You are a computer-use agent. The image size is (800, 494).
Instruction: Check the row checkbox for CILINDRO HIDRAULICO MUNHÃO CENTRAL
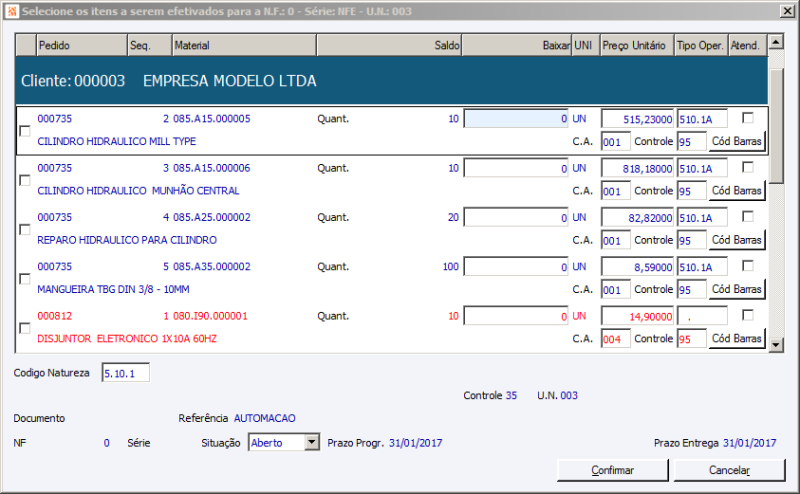coord(24,181)
